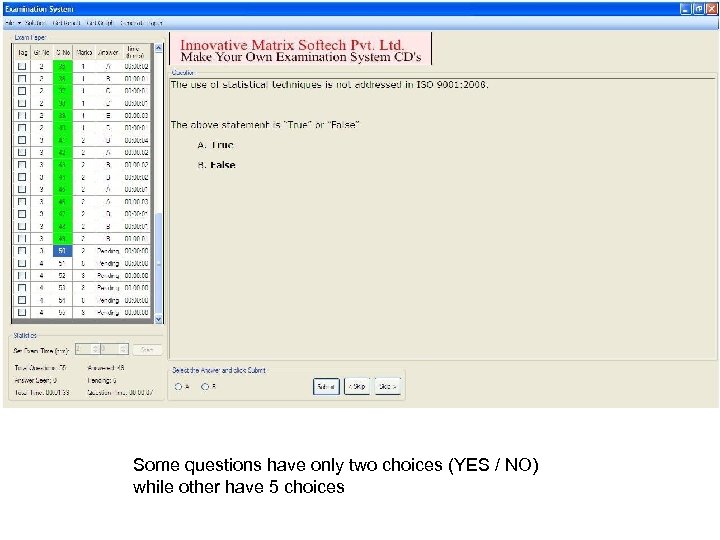Click the first Set Exam Time spinner field
The height and width of the screenshot is (540, 720).
(x=87, y=349)
